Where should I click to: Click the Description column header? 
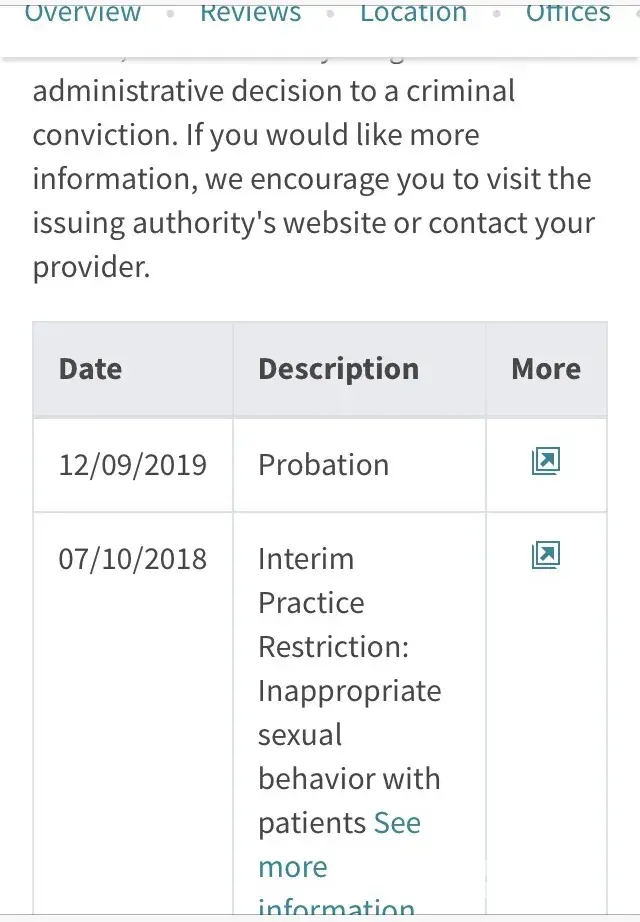tap(338, 369)
